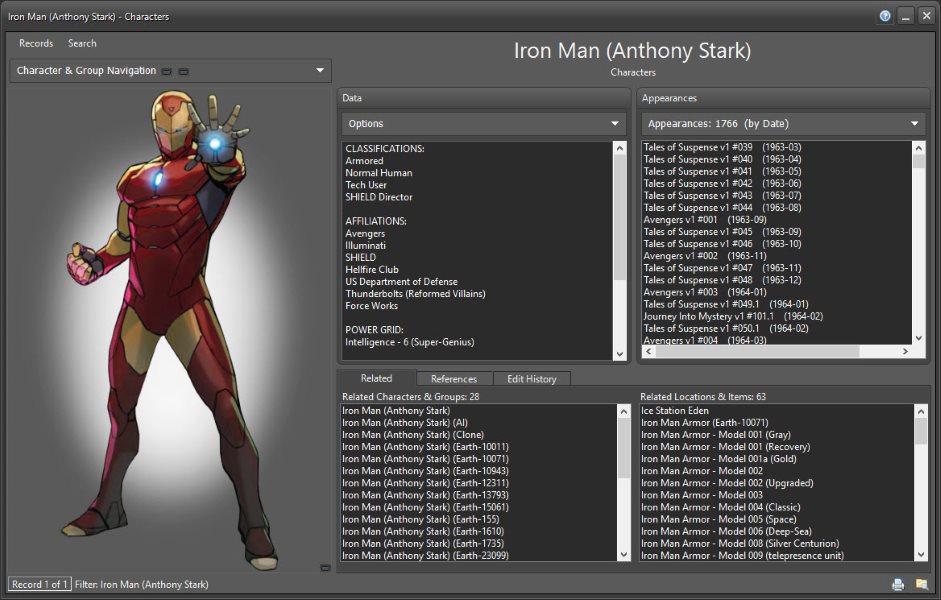
Task: Click Force Works affiliation
Action: click(x=371, y=305)
